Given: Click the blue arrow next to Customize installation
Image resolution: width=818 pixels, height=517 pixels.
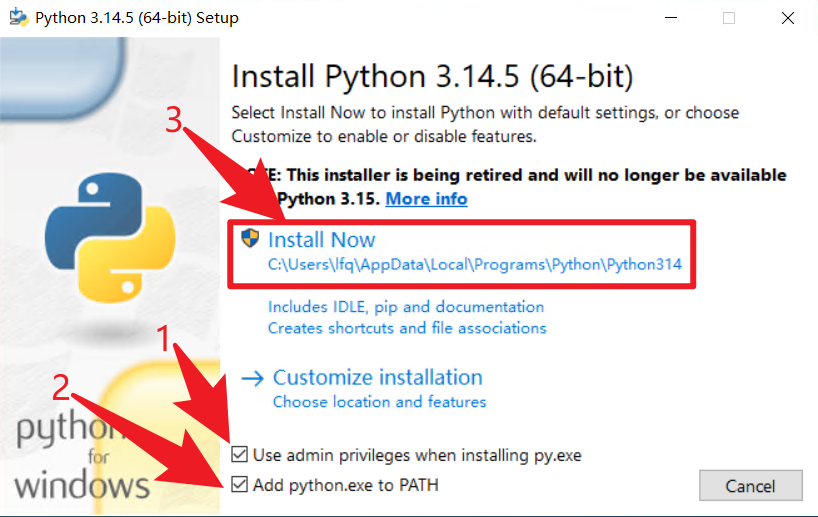Looking at the screenshot, I should [x=252, y=378].
